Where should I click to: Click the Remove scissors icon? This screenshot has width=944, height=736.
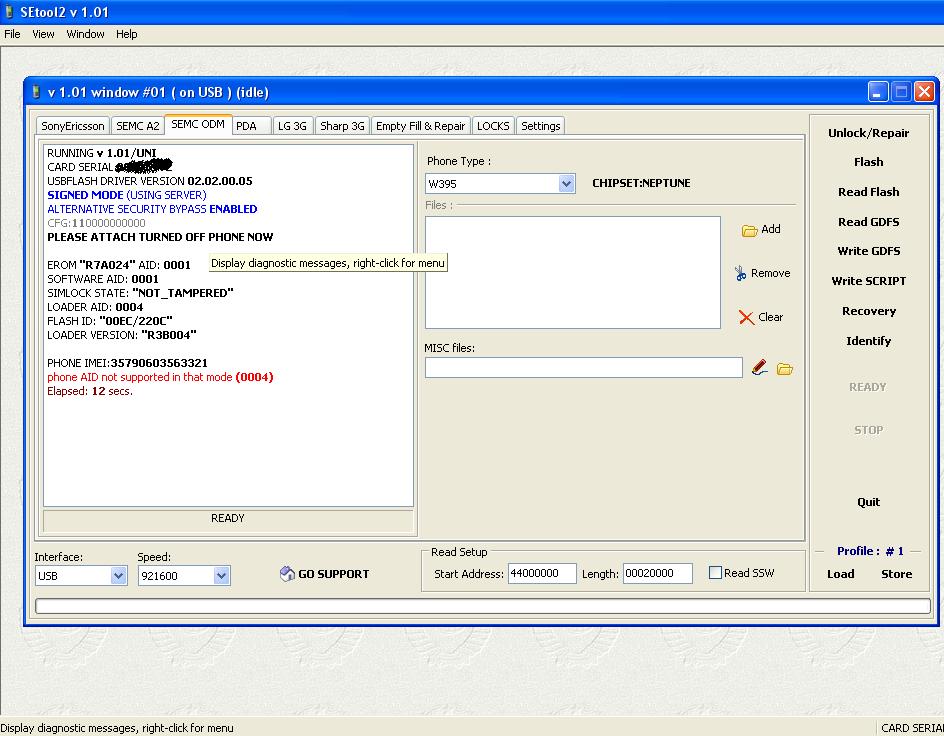point(741,273)
